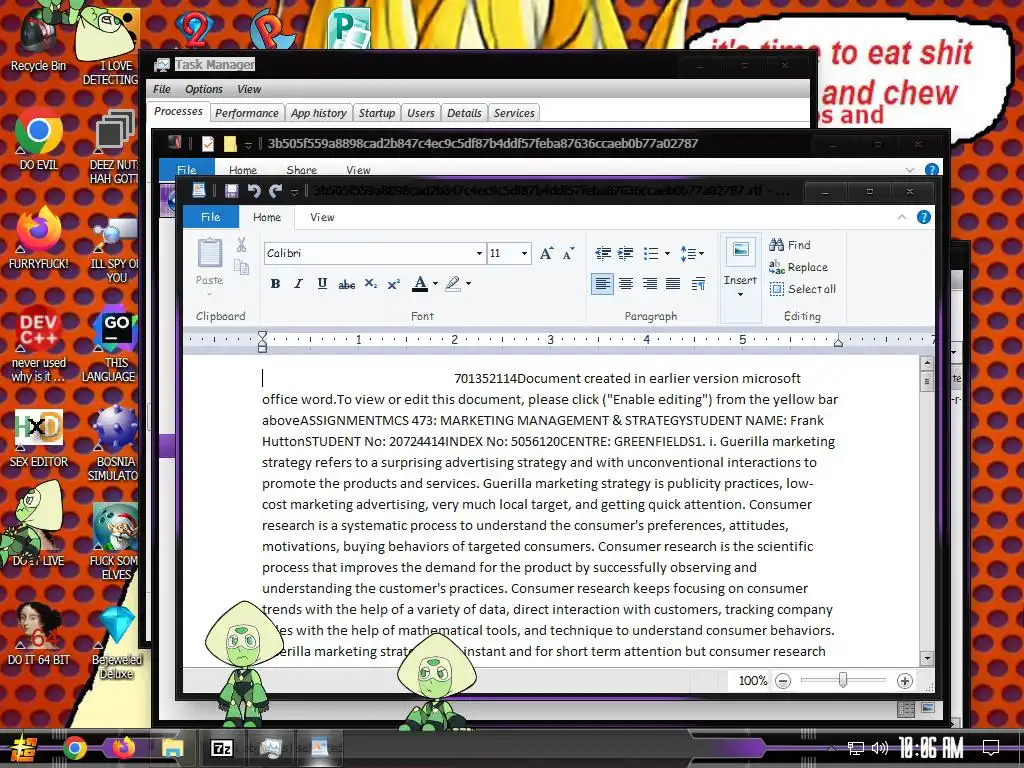Image resolution: width=1024 pixels, height=768 pixels.
Task: Open Customize Quick Access Toolbar arrow in WordPad
Action: (x=295, y=191)
